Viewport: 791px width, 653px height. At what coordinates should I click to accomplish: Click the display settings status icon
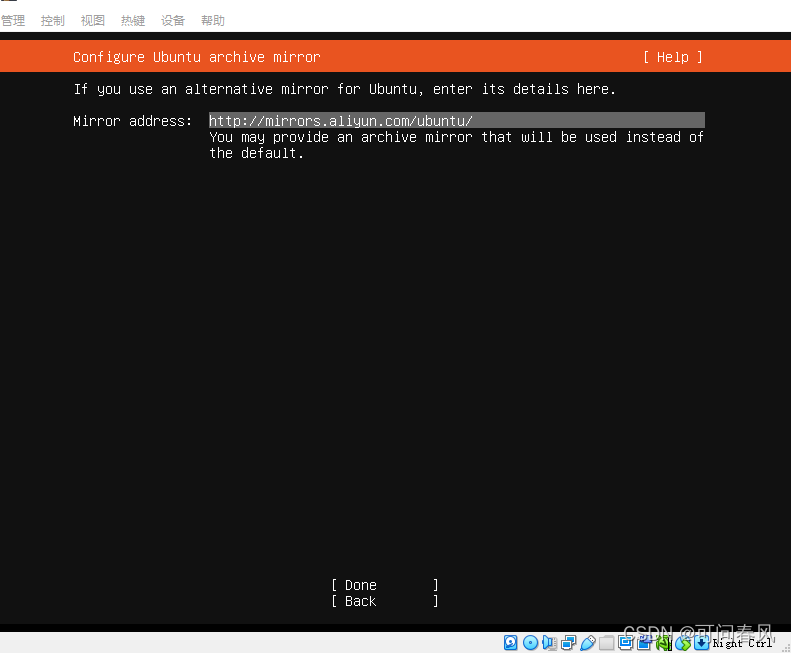[626, 642]
